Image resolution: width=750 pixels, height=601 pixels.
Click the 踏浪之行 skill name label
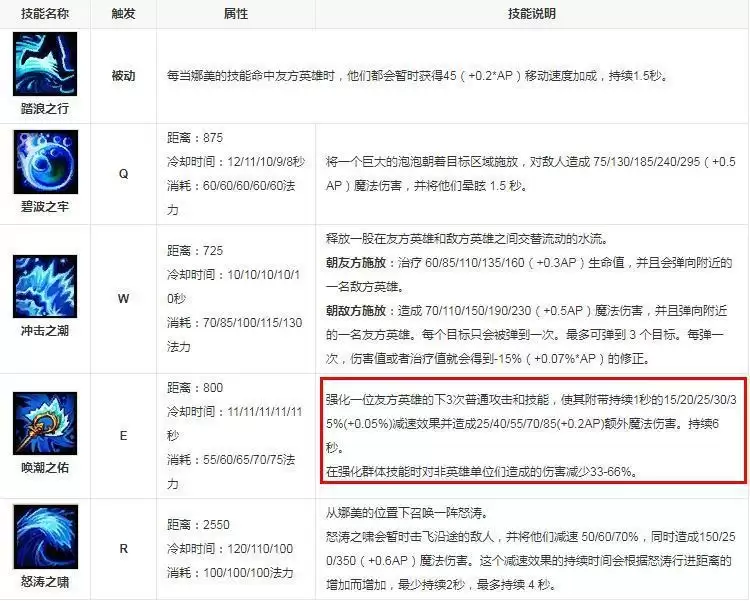coord(45,109)
